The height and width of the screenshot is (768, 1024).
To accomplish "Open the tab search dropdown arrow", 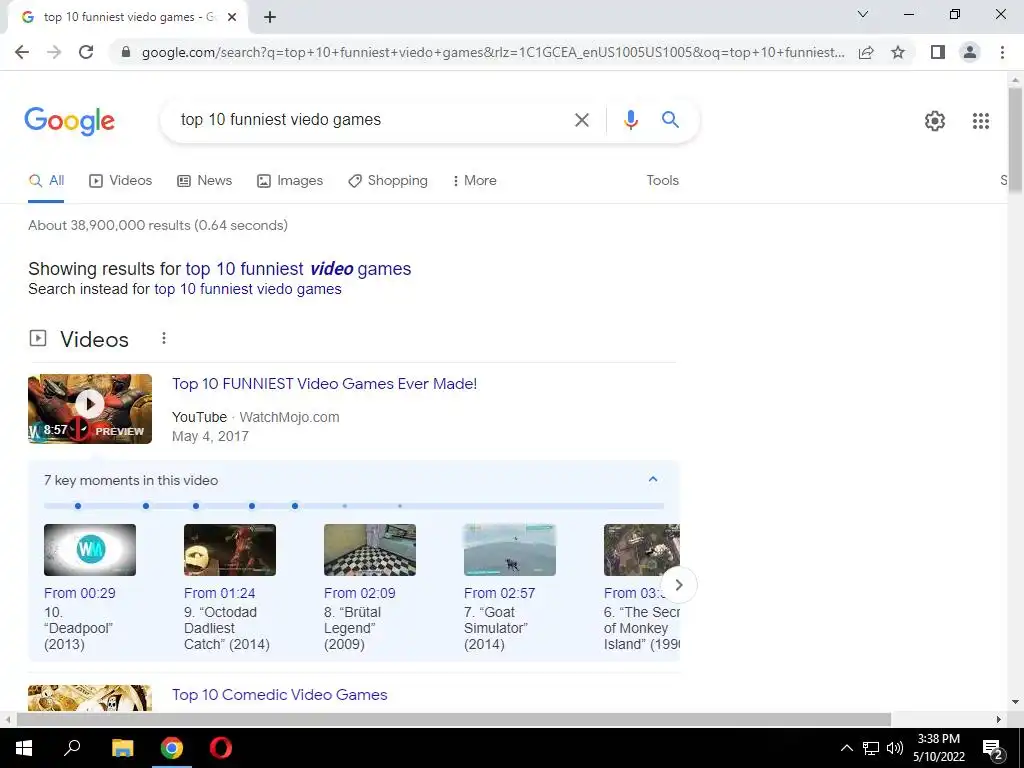I will click(x=863, y=14).
